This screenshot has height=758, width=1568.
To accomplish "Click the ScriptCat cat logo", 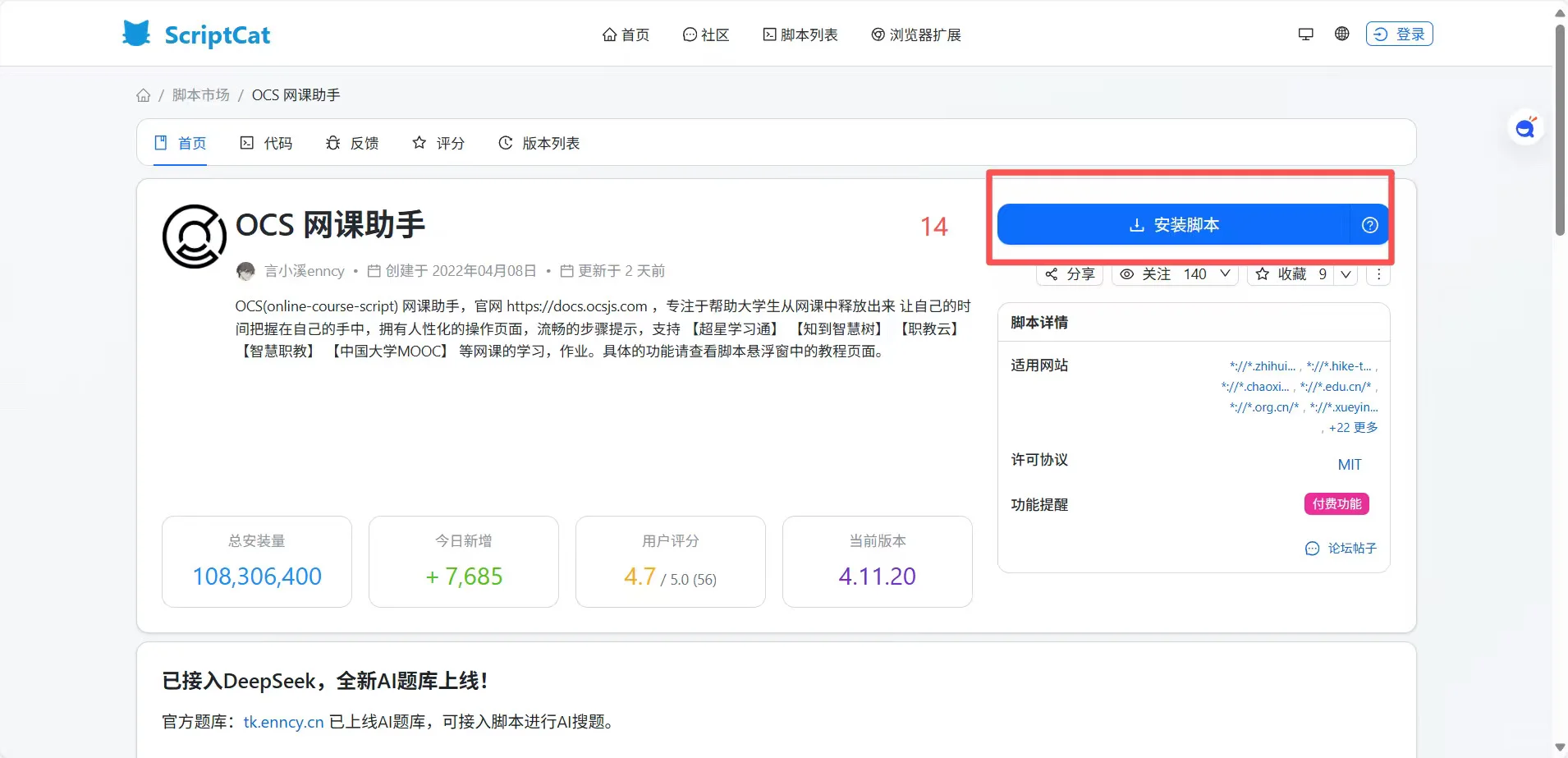I will point(135,33).
